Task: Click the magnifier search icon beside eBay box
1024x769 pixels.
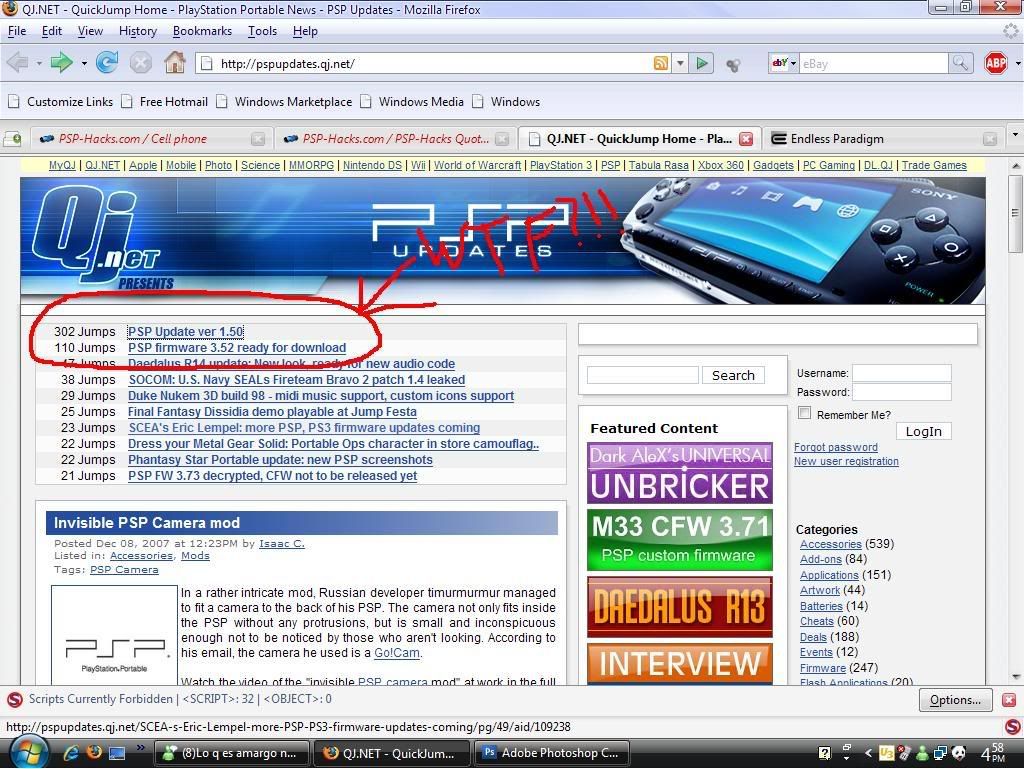Action: [x=960, y=63]
